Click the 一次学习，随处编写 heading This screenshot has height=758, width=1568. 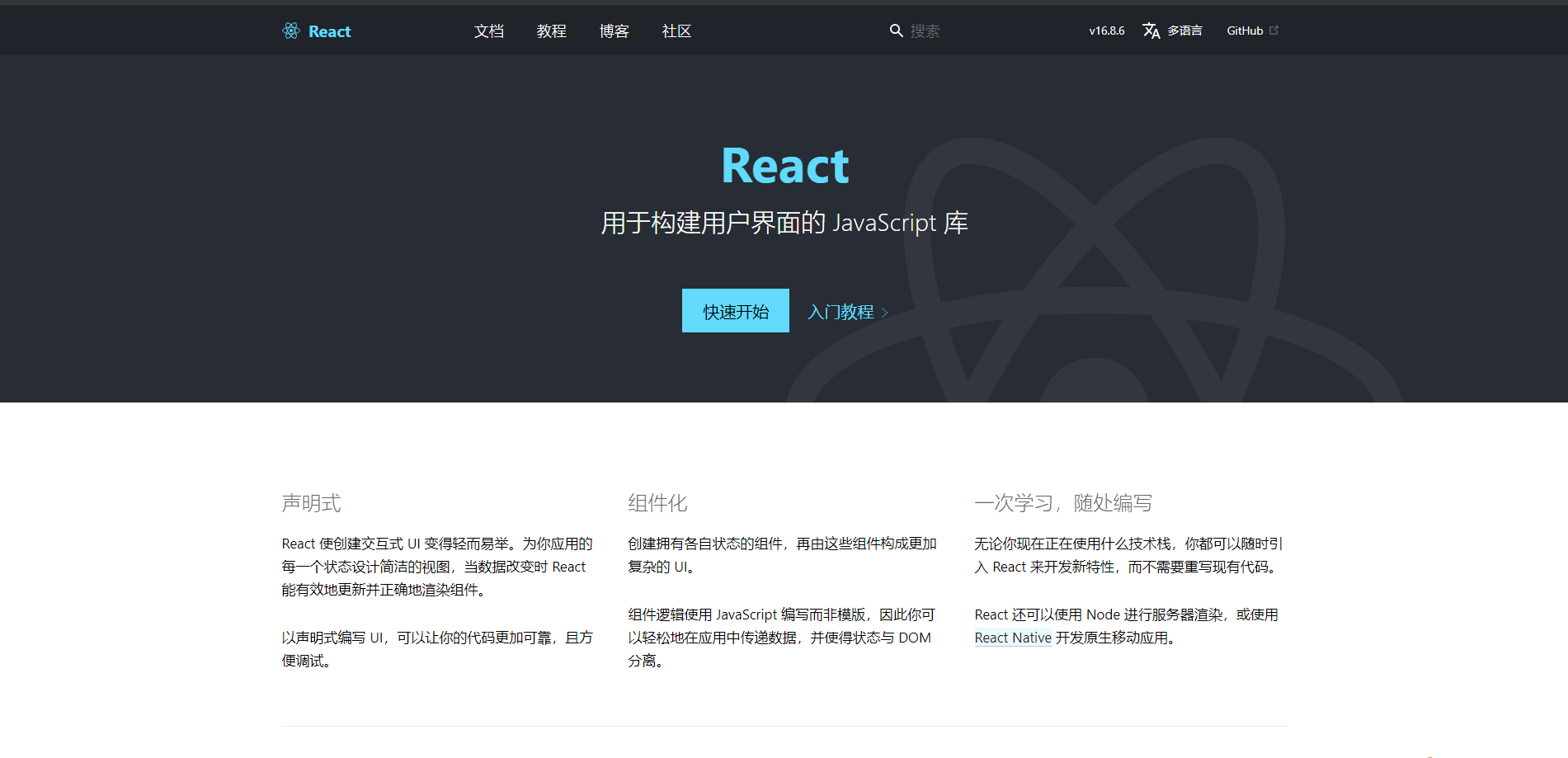[x=1063, y=503]
